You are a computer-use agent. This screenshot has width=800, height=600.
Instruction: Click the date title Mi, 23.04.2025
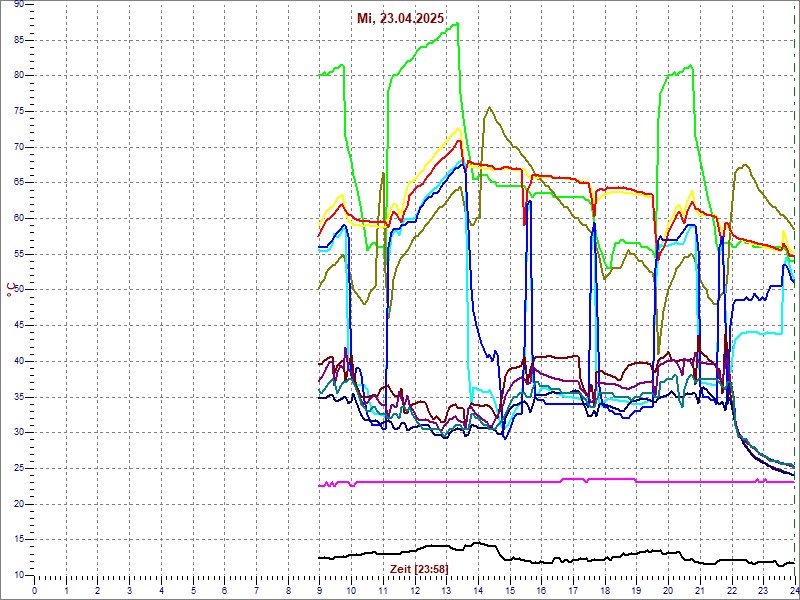tap(401, 18)
